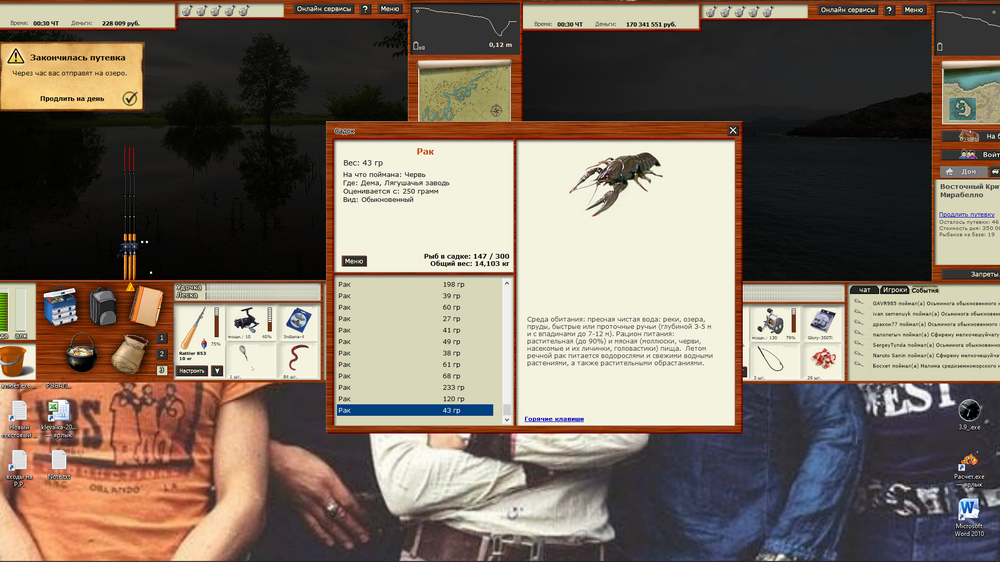Click the Леска tension bar
Image resolution: width=1000 pixels, height=562 pixels.
coord(261,296)
